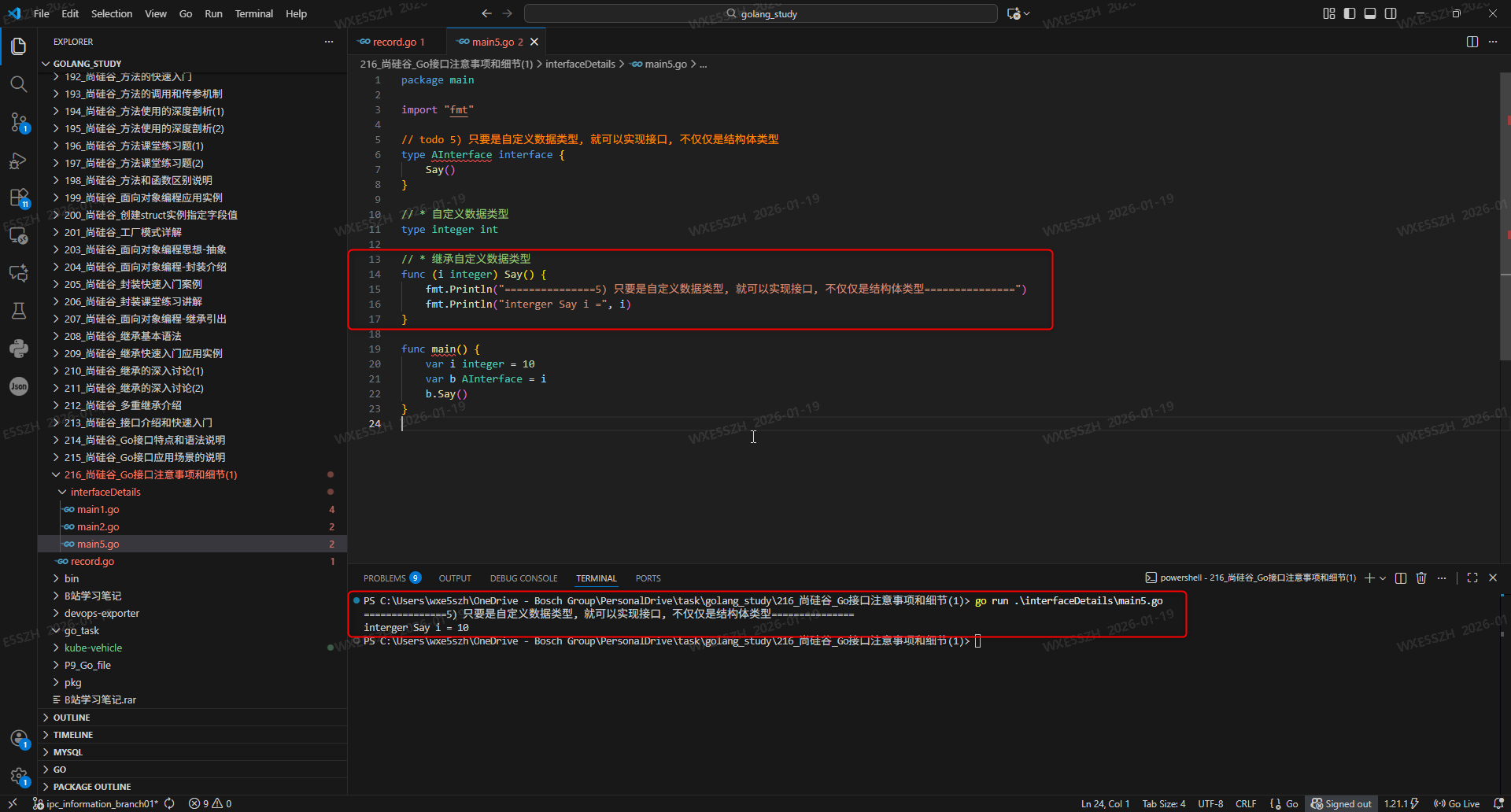
Task: Open the Accounts menu in activity bar
Action: pyautogui.click(x=19, y=739)
